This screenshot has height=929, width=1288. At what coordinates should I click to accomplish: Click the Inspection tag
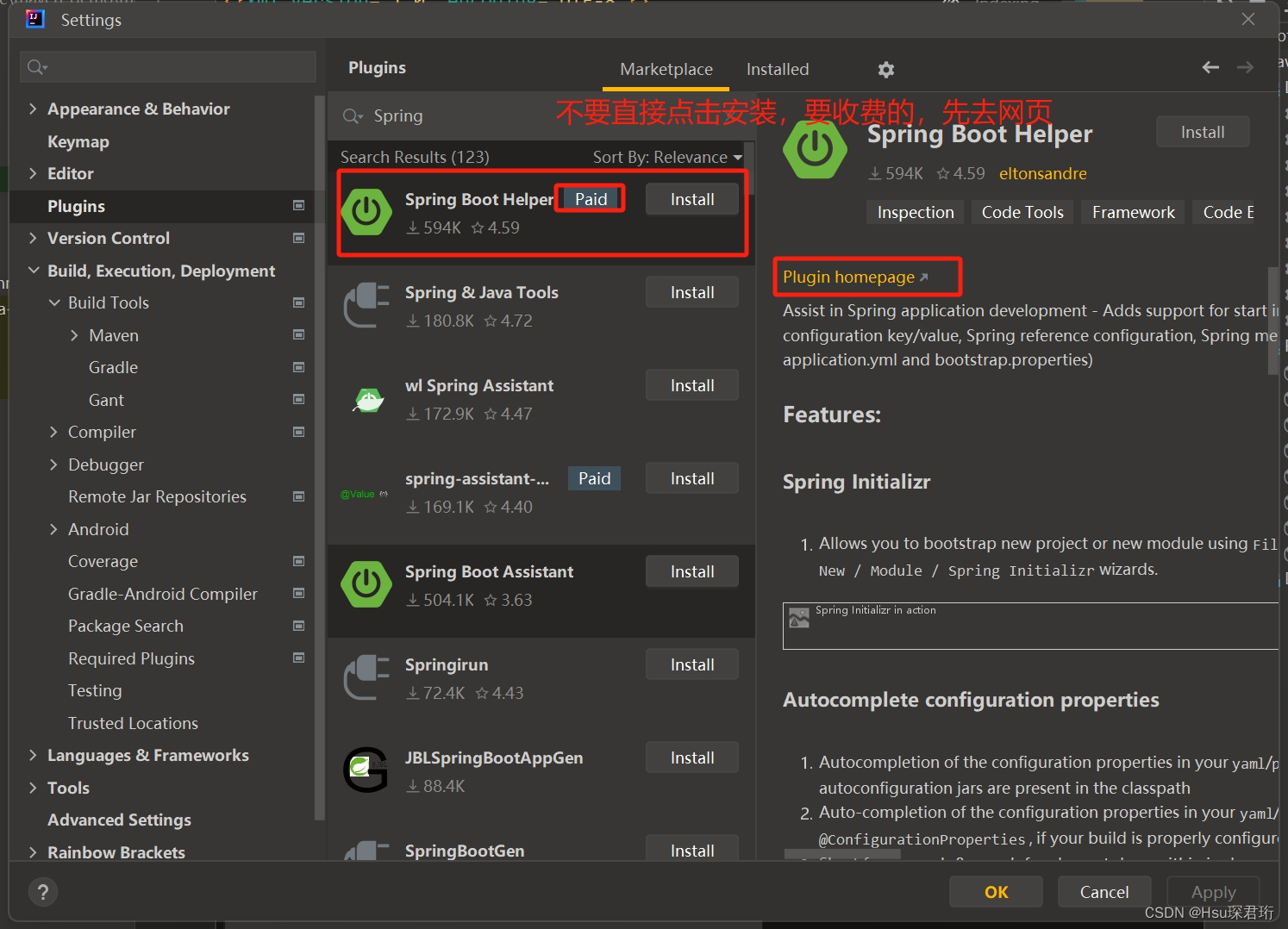pyautogui.click(x=916, y=212)
